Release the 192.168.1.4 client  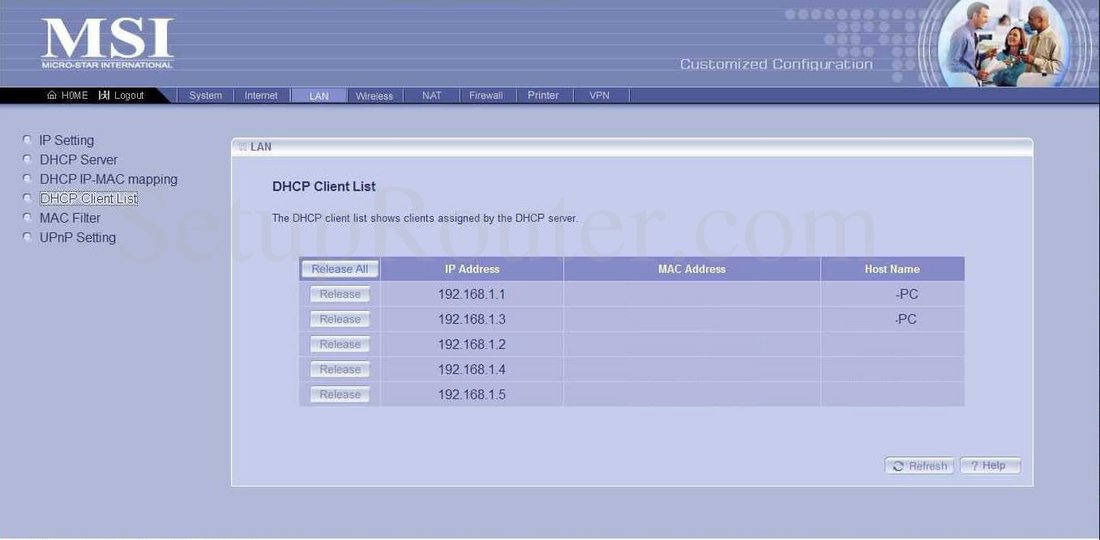[x=340, y=370]
